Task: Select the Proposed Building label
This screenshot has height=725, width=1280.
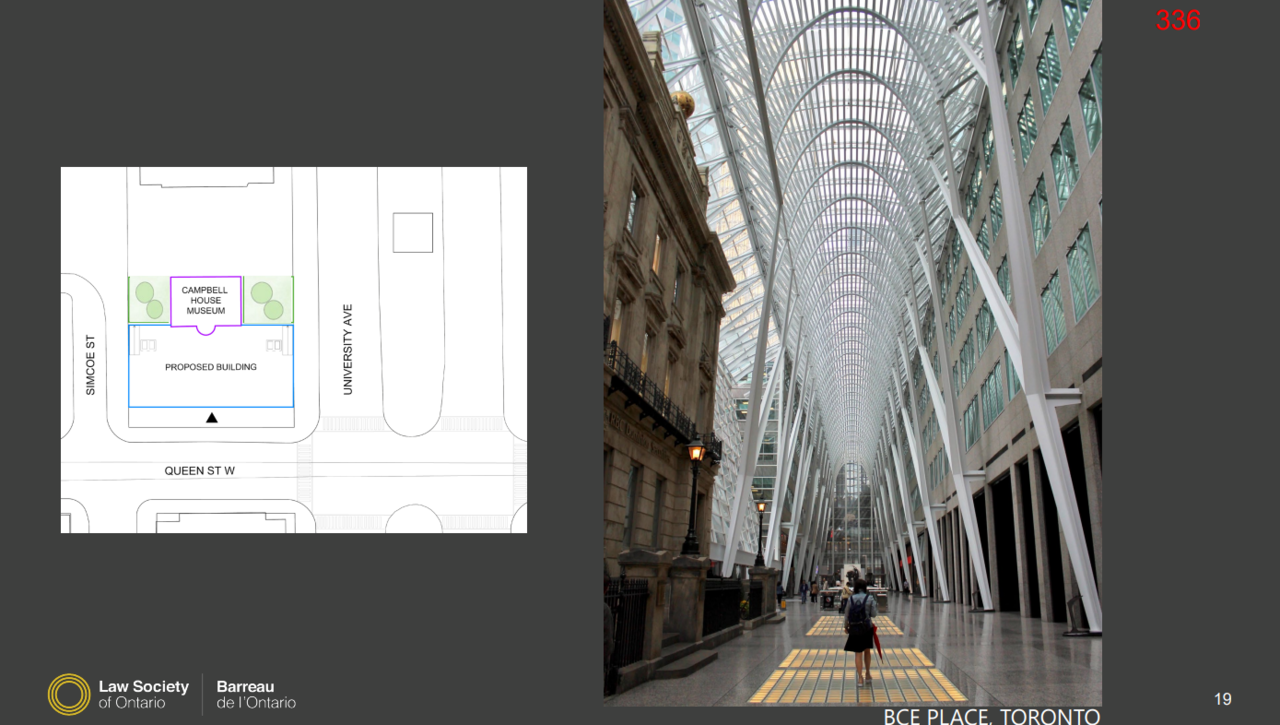Action: point(210,367)
